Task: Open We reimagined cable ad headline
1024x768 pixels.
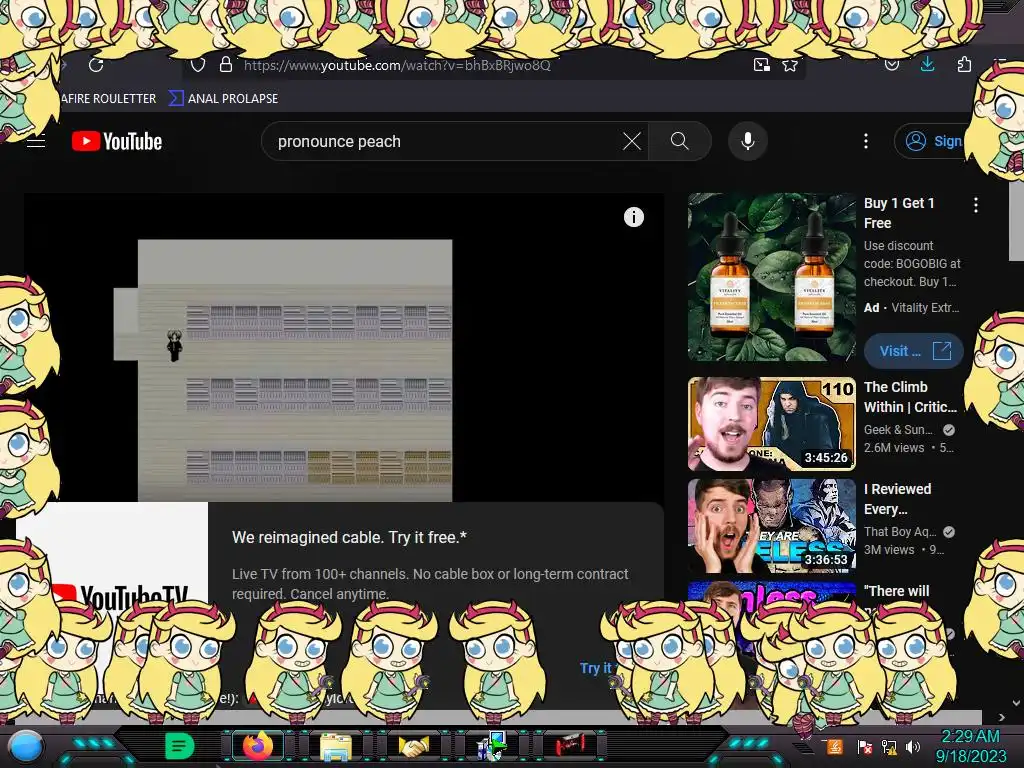Action: click(349, 537)
